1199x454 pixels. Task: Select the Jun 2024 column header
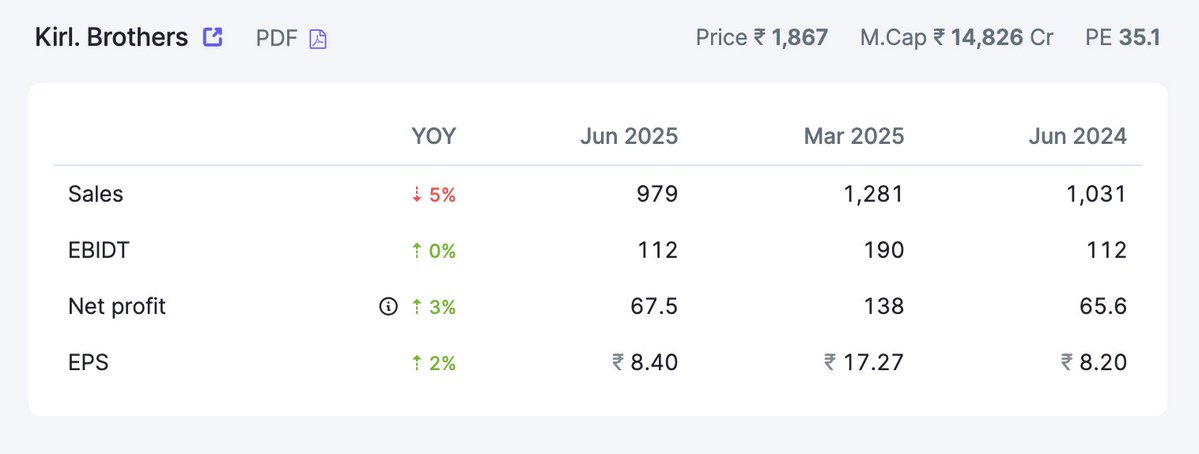[x=1077, y=136]
